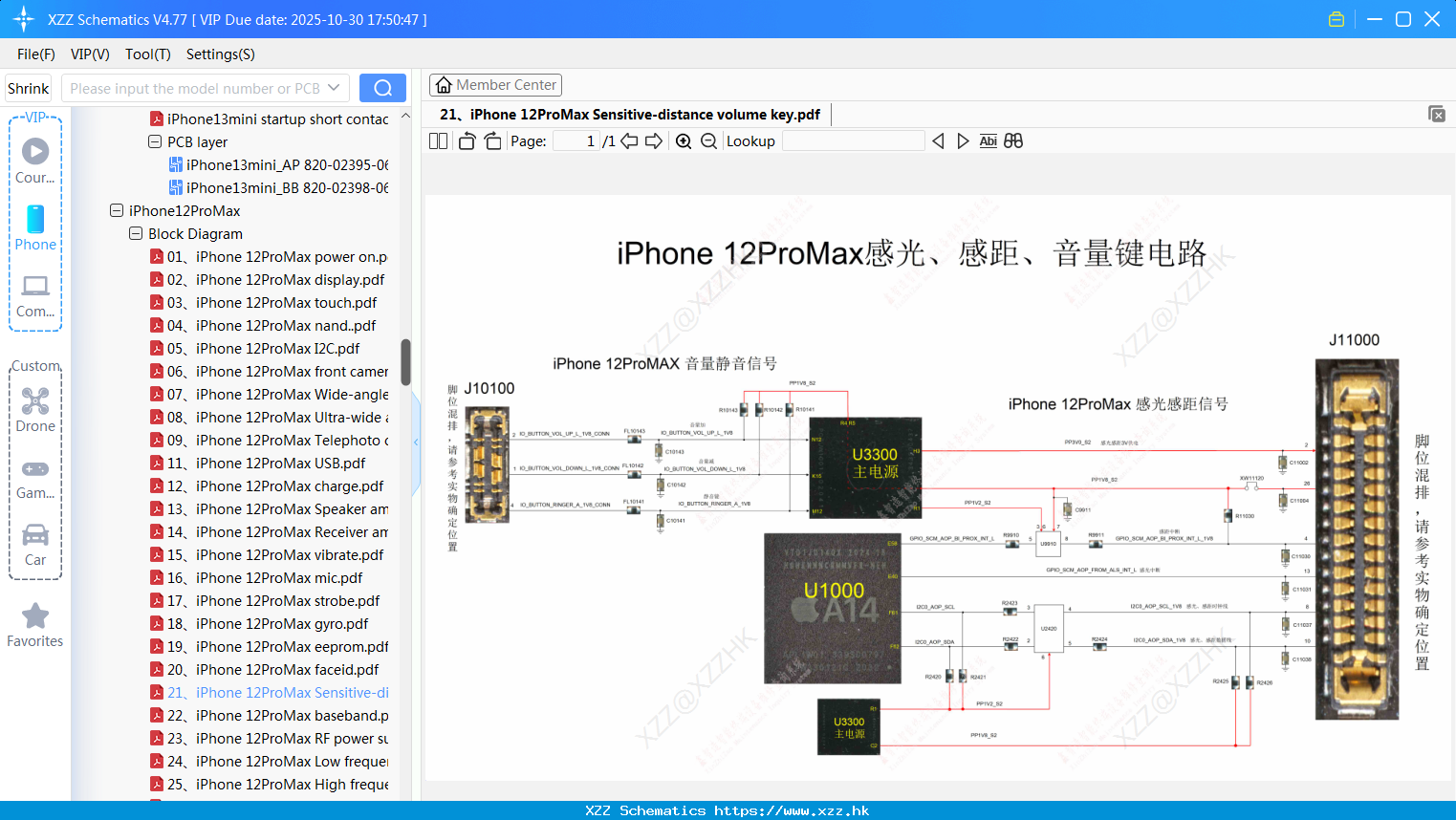Open 15 iPhone 12ProMax vibrate.pdf

[x=267, y=554]
